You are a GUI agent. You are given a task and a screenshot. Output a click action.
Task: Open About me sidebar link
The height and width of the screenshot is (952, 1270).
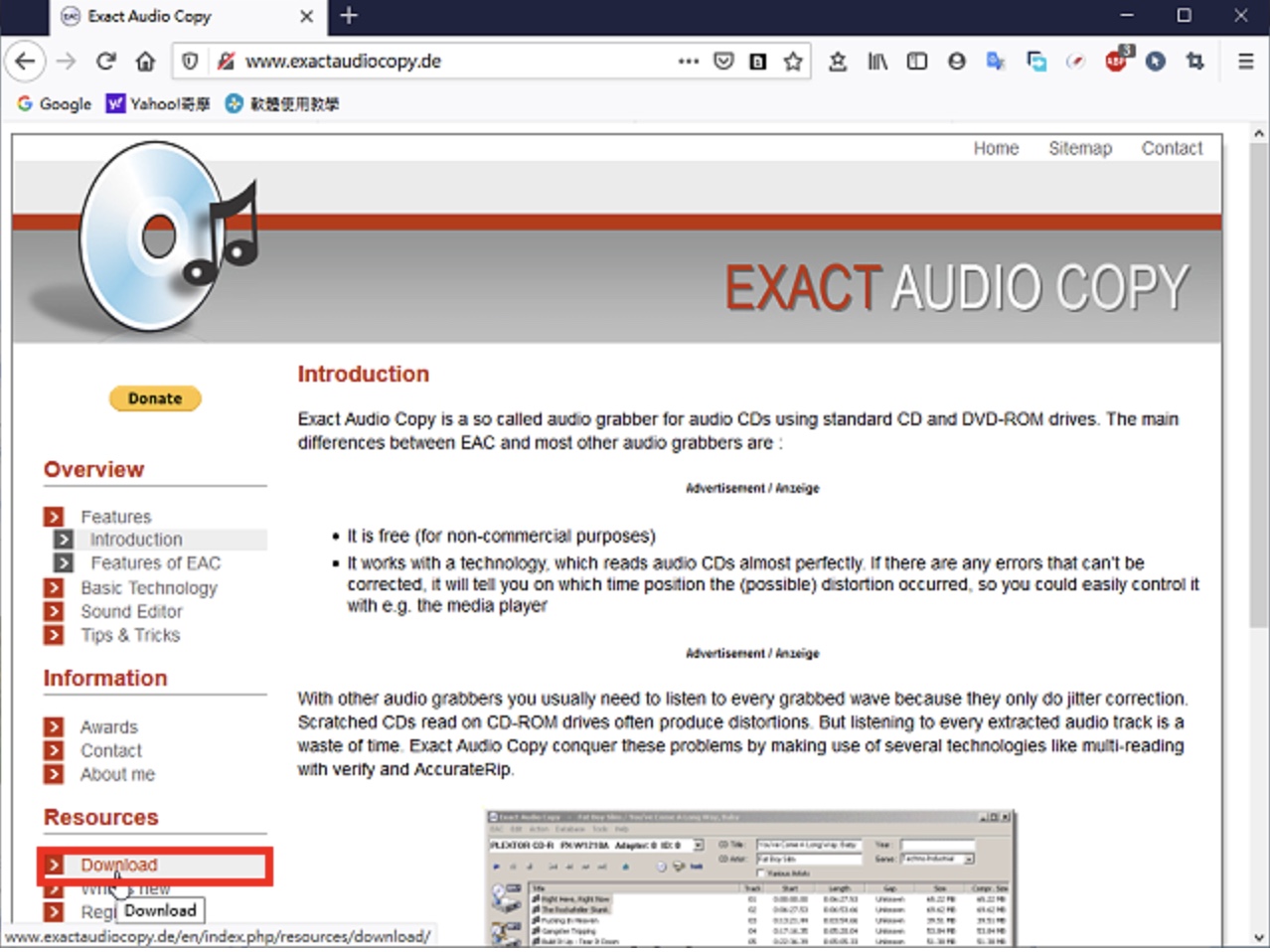click(117, 775)
